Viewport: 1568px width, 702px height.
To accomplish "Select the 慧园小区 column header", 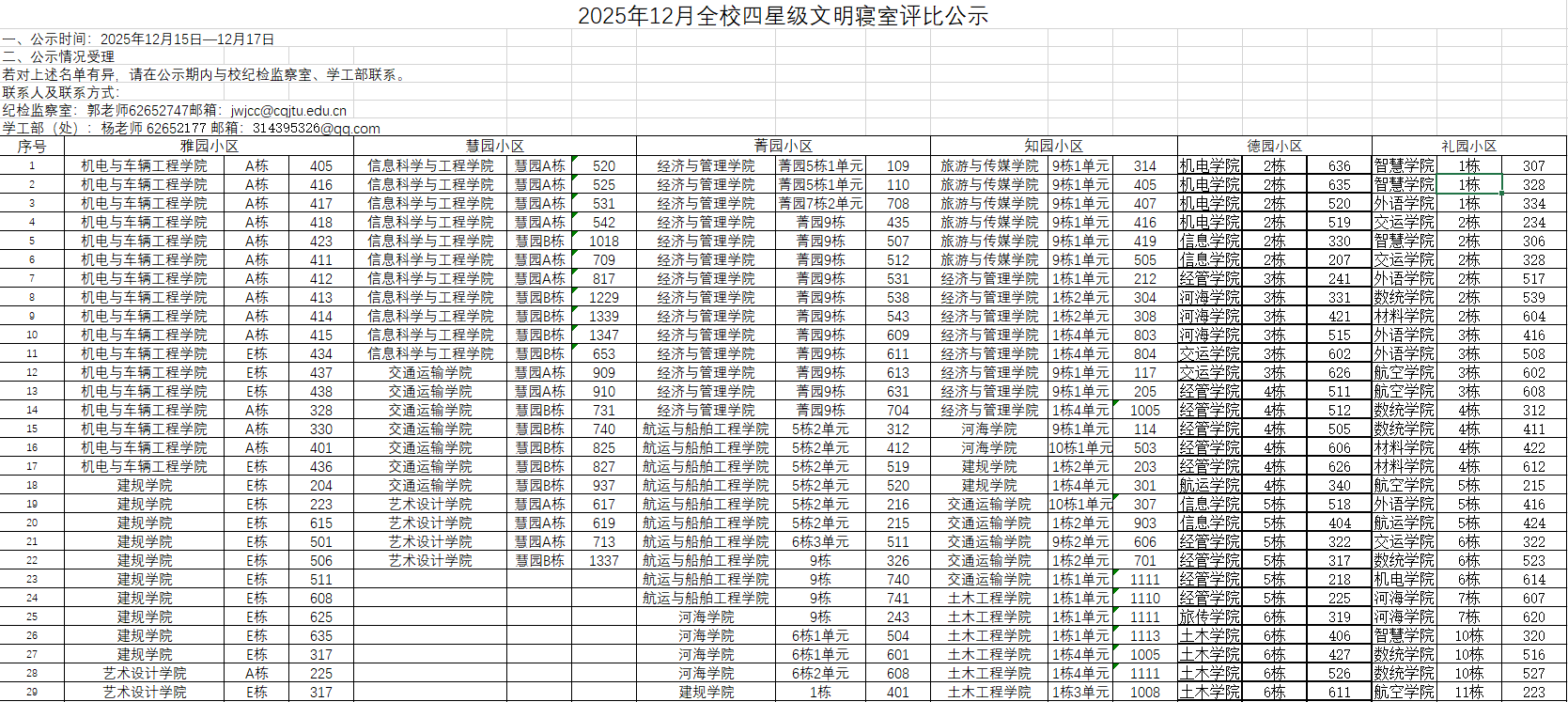I will (x=494, y=147).
